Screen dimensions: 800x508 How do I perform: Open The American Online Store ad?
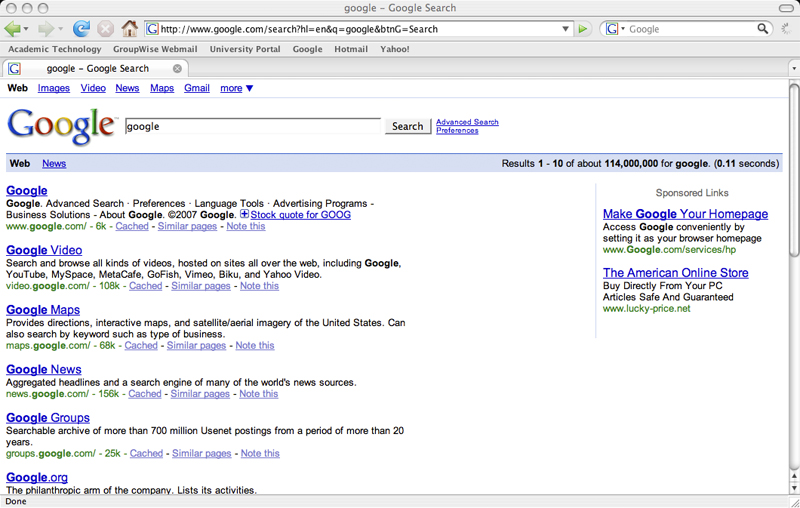676,273
